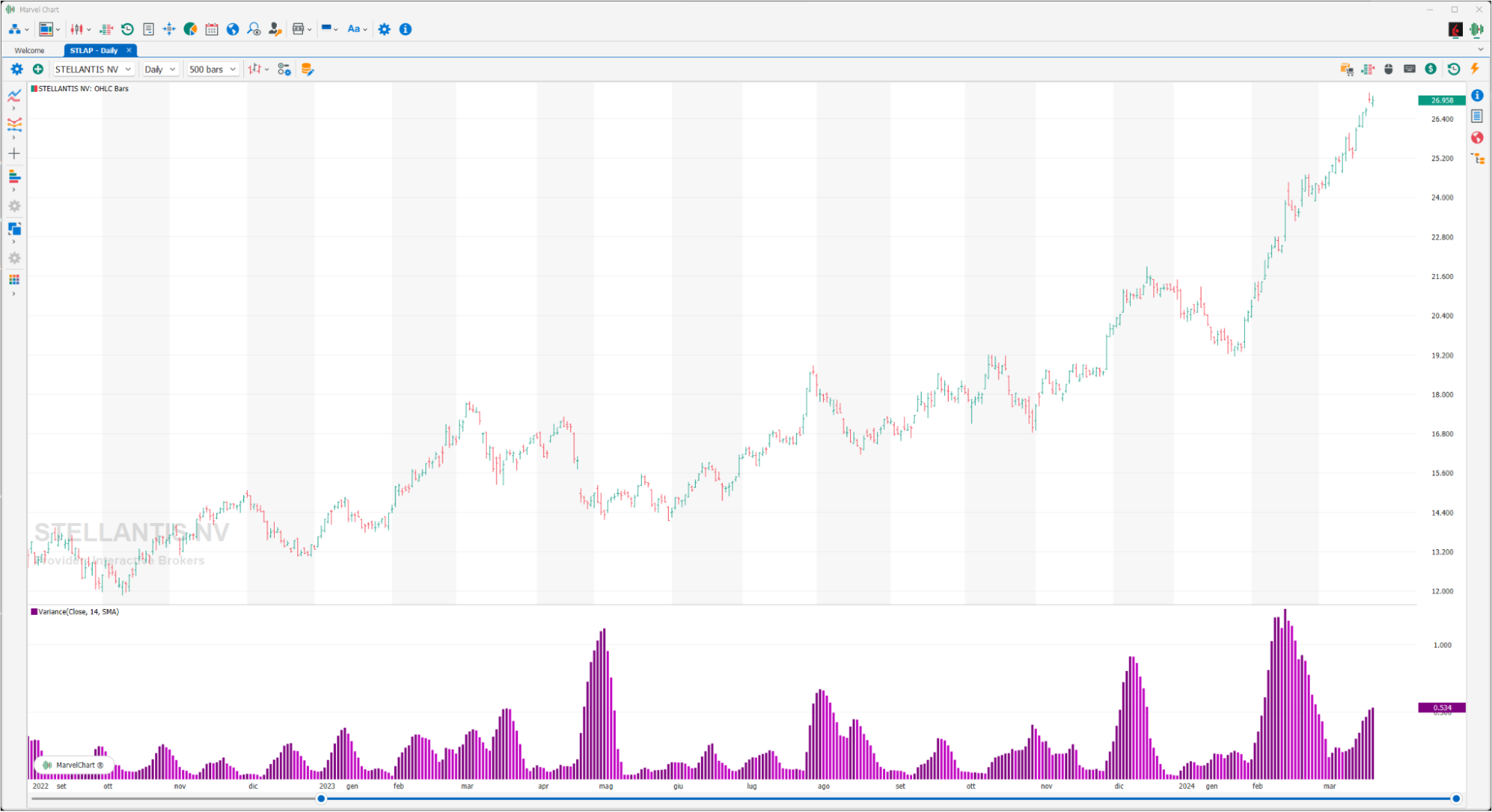
Task: Toggle the mouse trading icon
Action: click(1389, 69)
